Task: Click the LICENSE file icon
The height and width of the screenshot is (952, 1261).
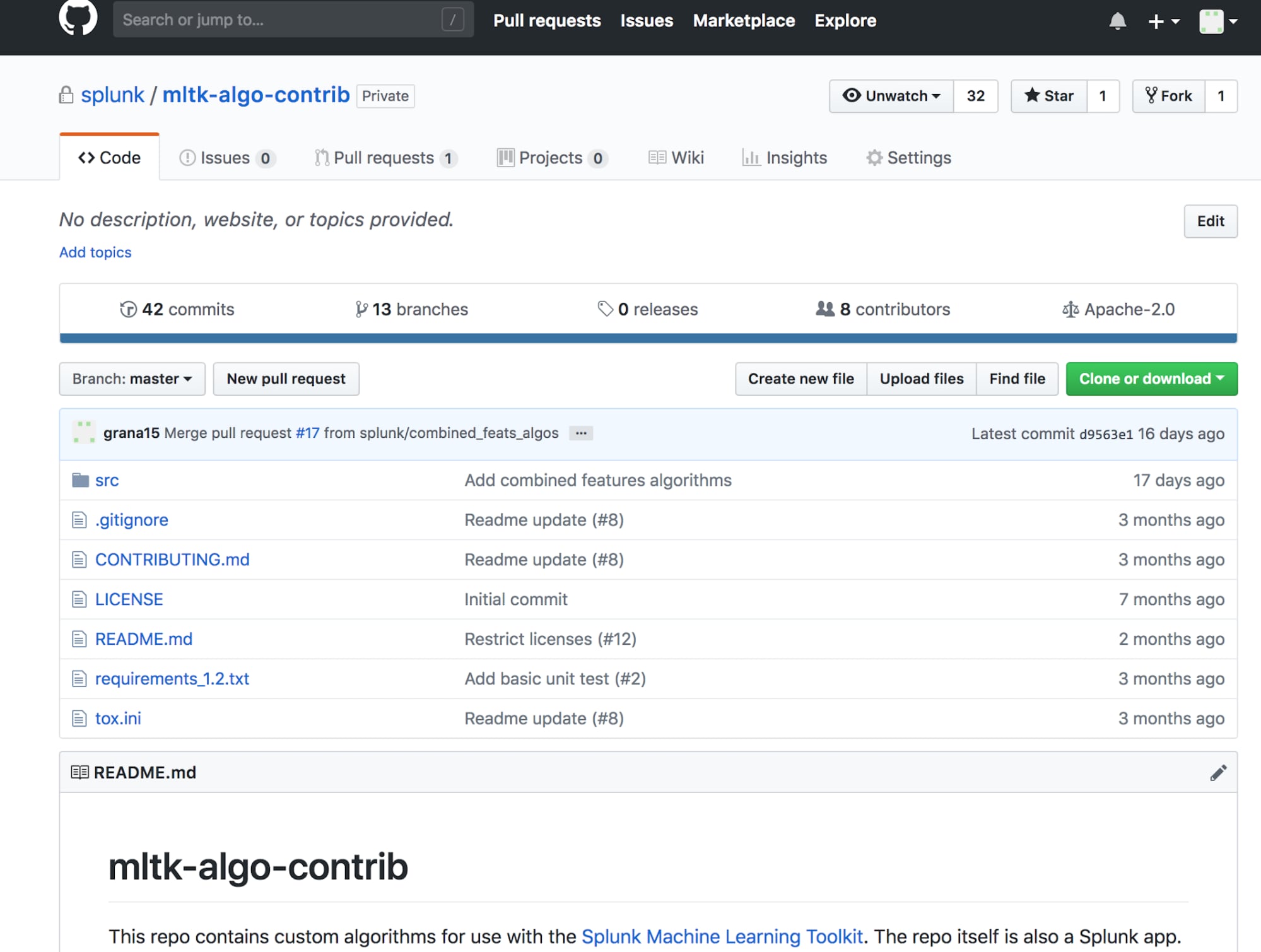Action: pyautogui.click(x=79, y=599)
